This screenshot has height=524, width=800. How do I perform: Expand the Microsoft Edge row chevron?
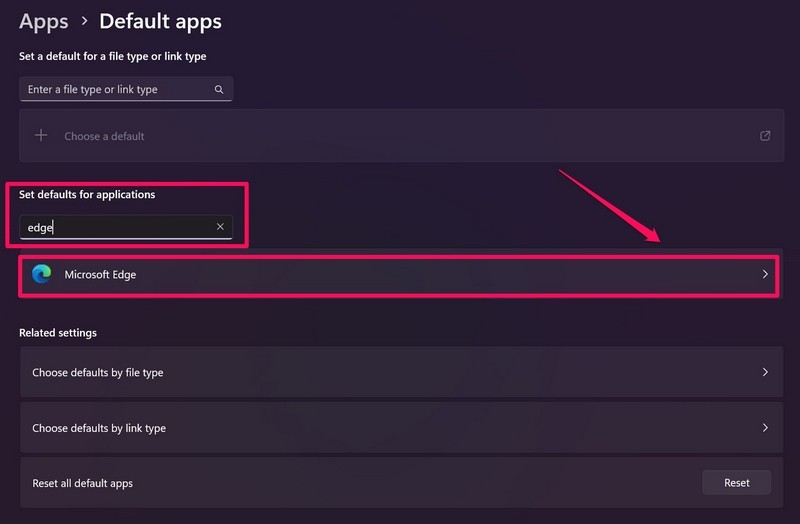click(x=765, y=274)
